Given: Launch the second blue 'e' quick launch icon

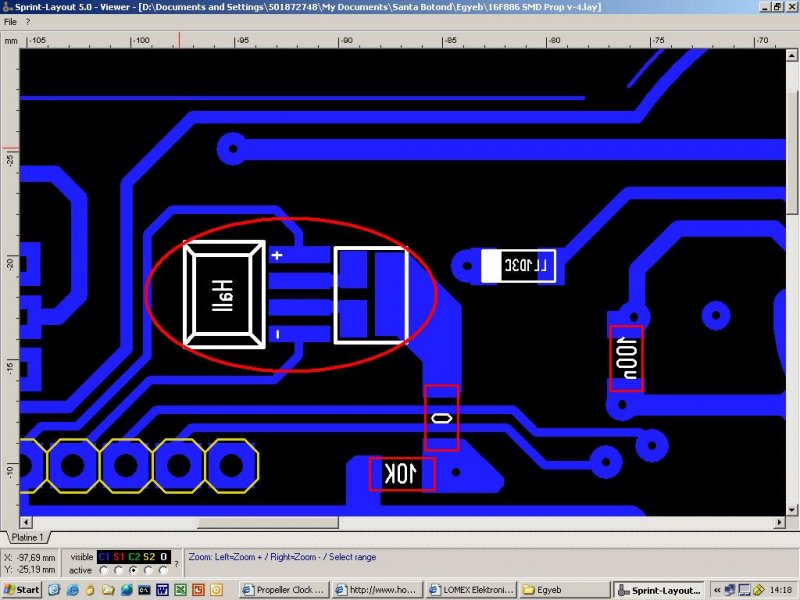Looking at the screenshot, I should point(72,590).
